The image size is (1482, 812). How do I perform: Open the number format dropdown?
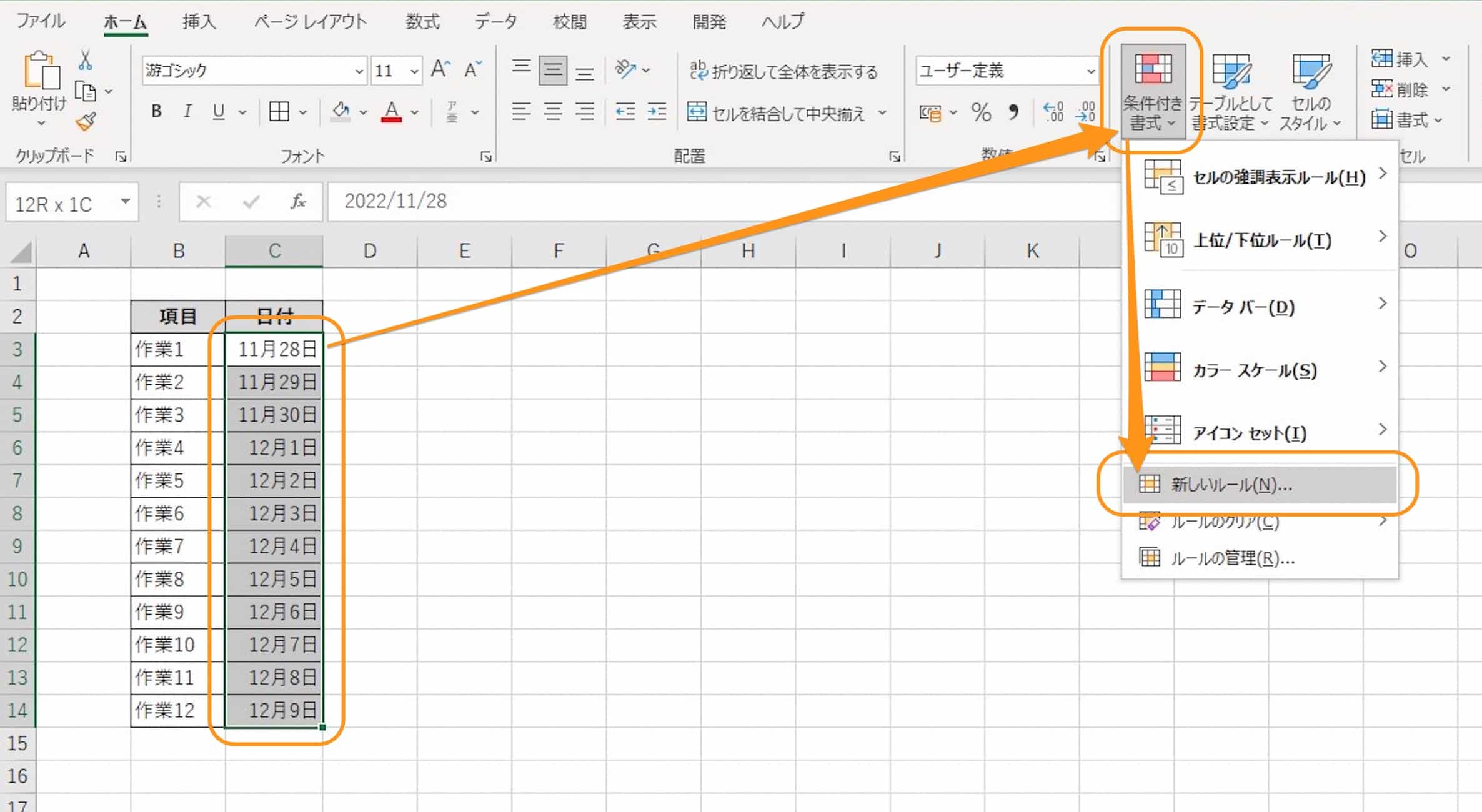click(1090, 71)
